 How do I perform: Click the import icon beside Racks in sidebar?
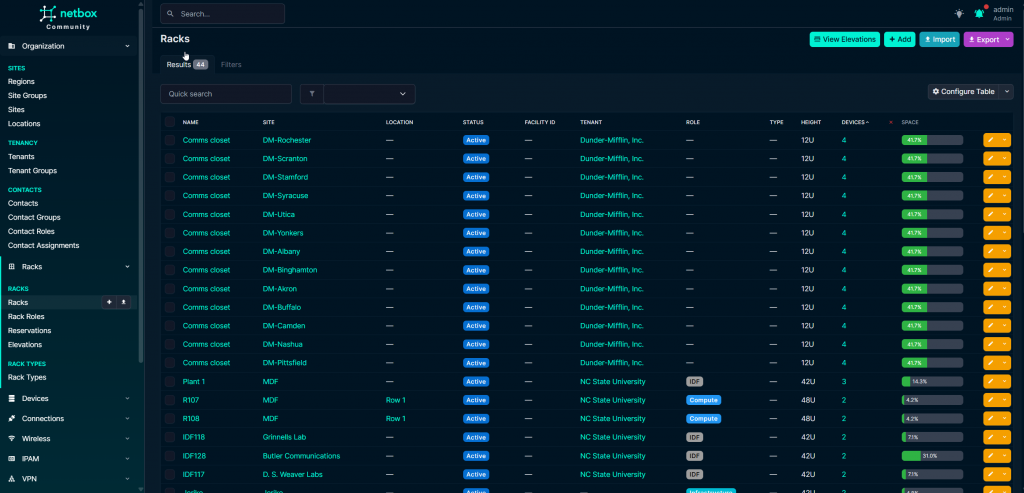[x=123, y=302]
